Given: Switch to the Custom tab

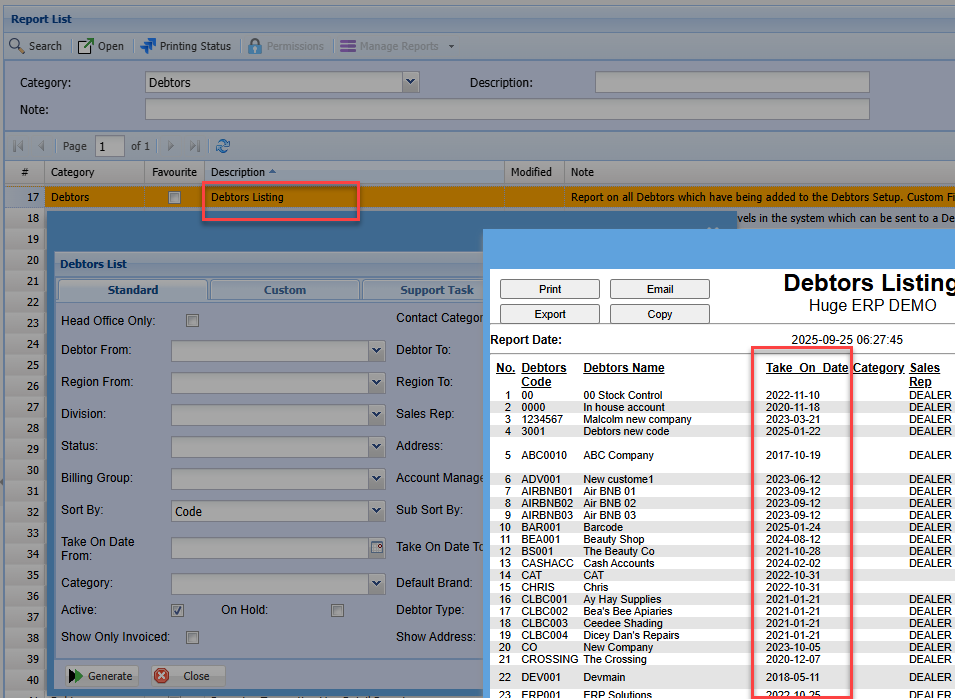Looking at the screenshot, I should 285,290.
